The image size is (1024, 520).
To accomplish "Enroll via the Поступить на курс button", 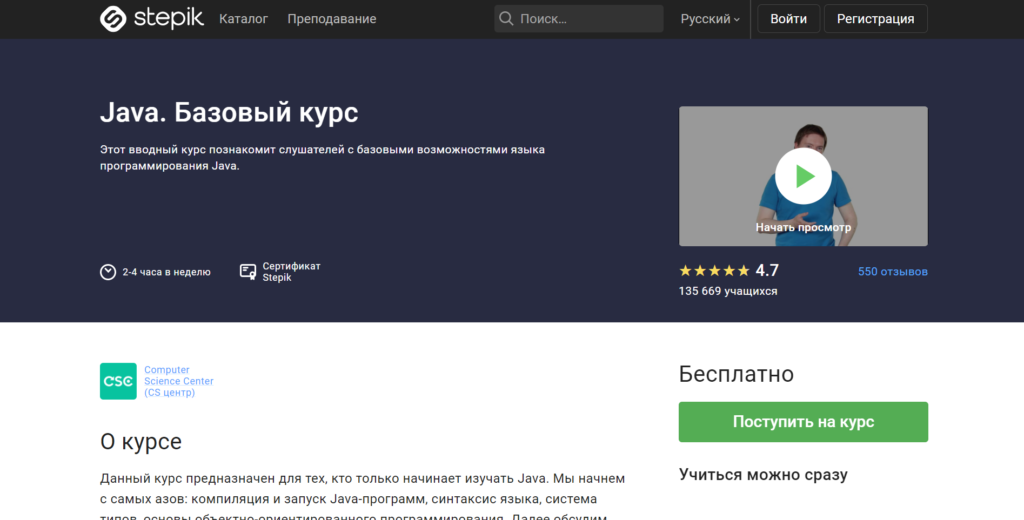I will [803, 422].
